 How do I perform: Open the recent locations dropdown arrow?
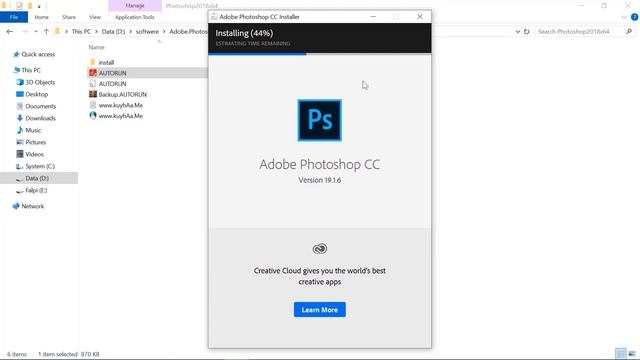click(36, 31)
